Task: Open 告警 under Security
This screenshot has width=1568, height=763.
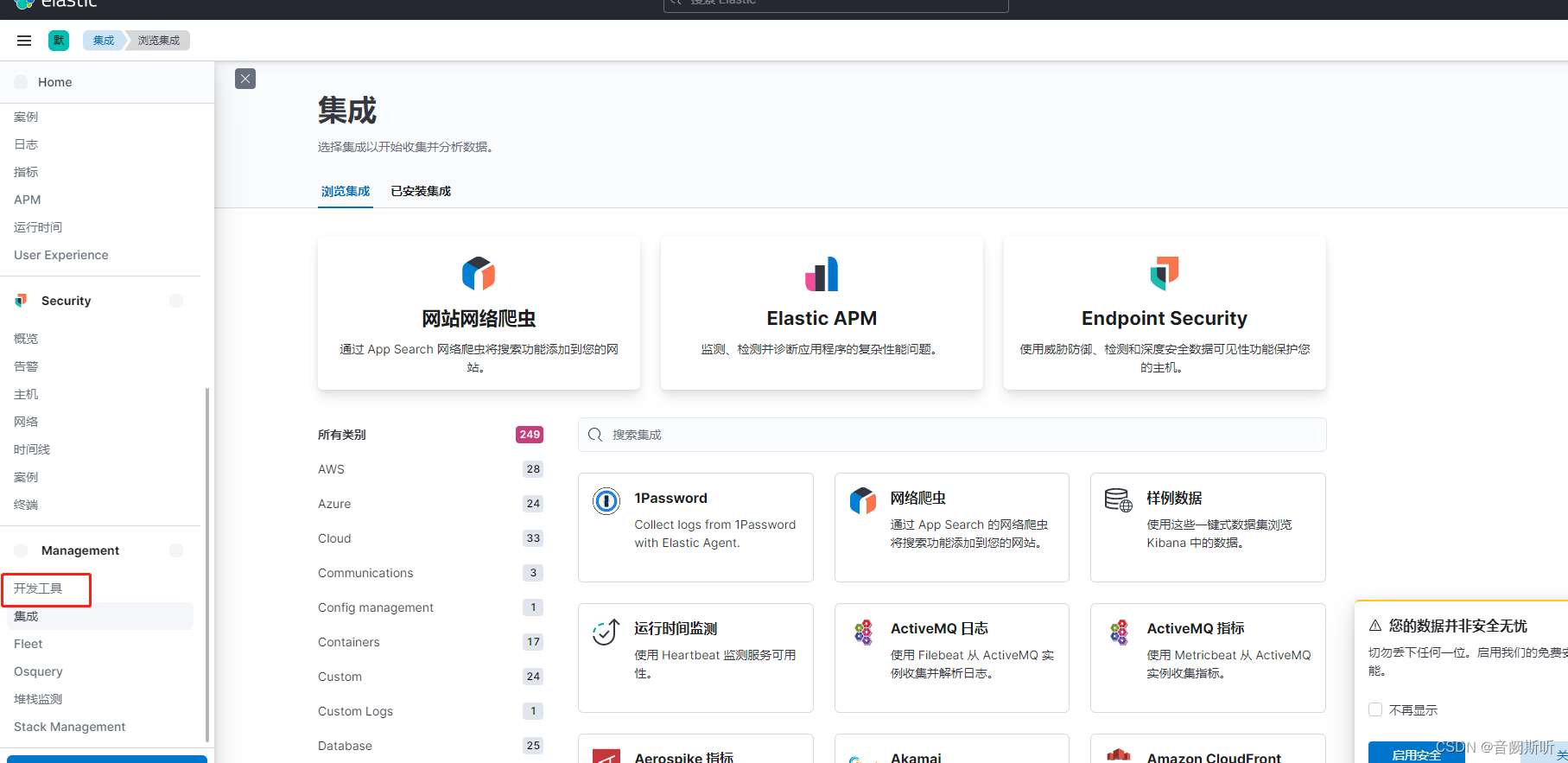Action: tap(26, 366)
